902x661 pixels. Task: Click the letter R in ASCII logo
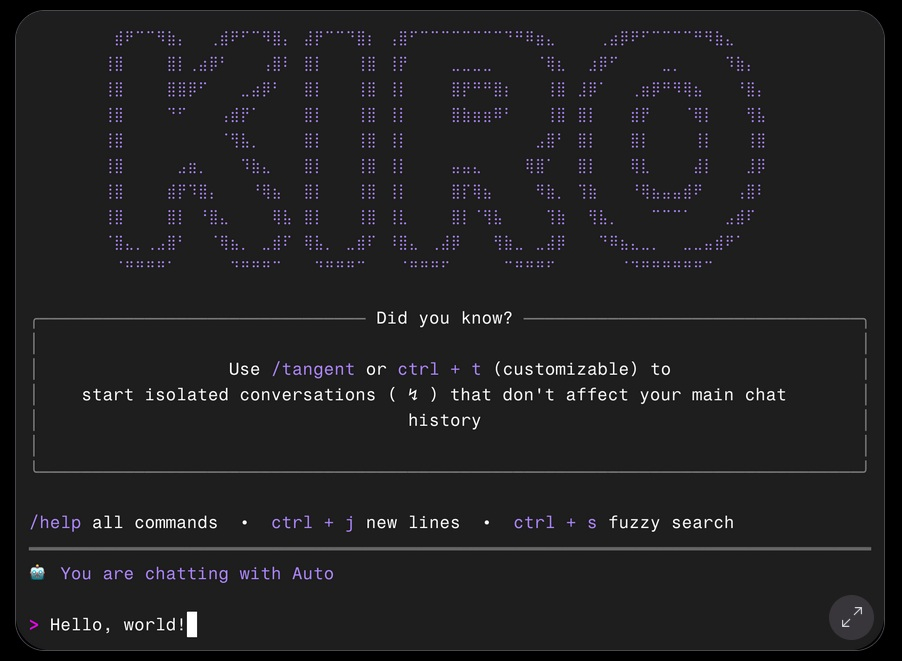480,150
